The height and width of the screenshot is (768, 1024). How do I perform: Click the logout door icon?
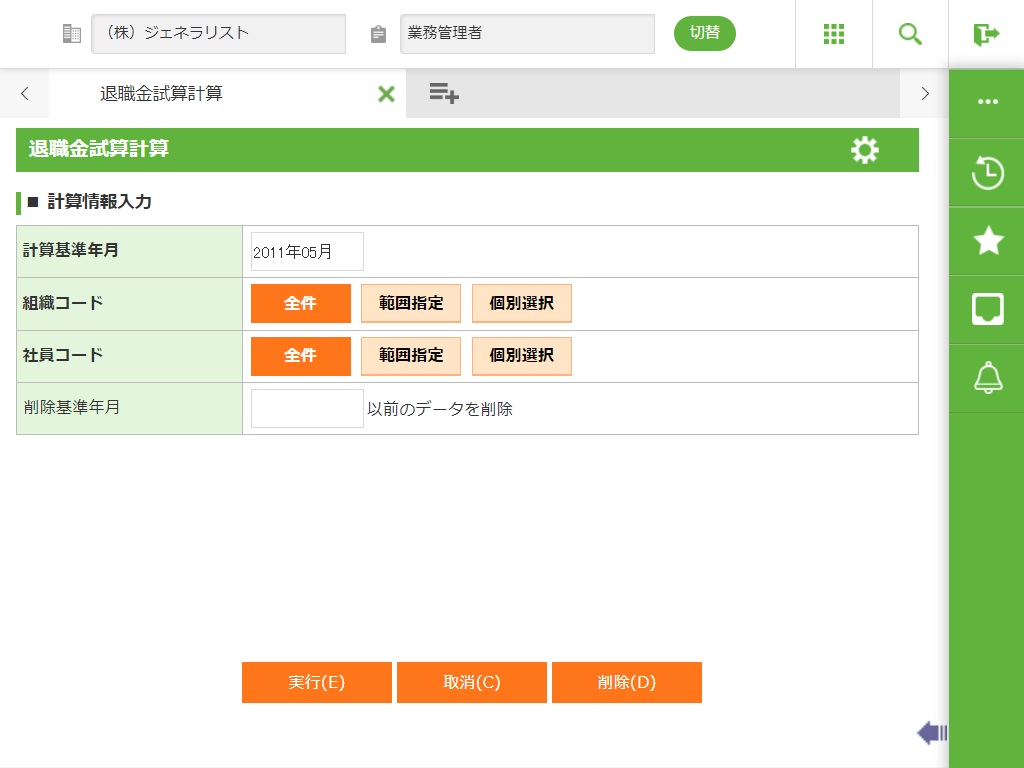[x=986, y=34]
